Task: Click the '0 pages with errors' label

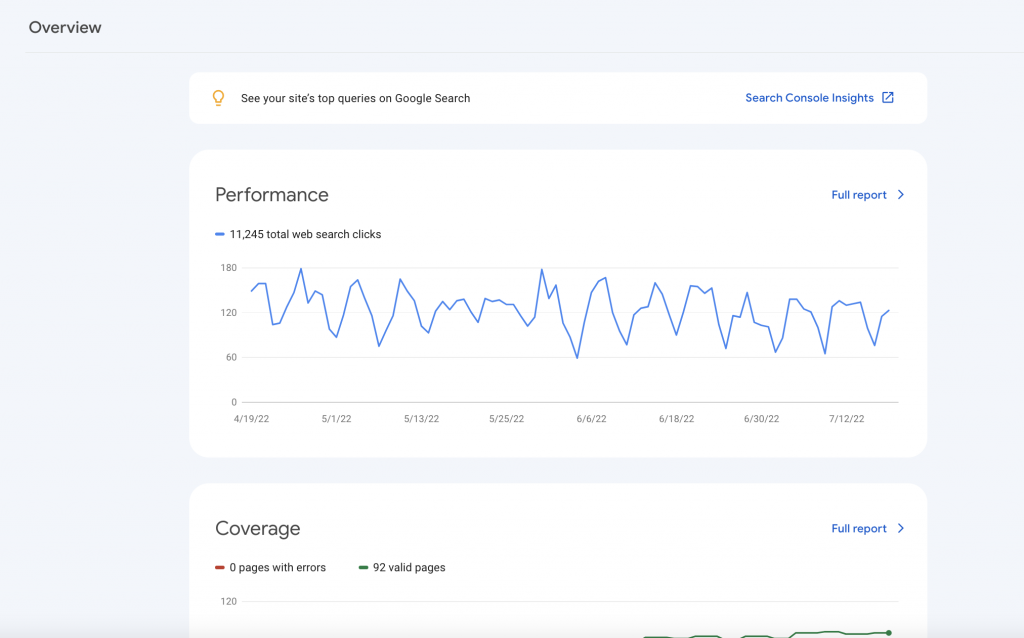Action: (278, 567)
